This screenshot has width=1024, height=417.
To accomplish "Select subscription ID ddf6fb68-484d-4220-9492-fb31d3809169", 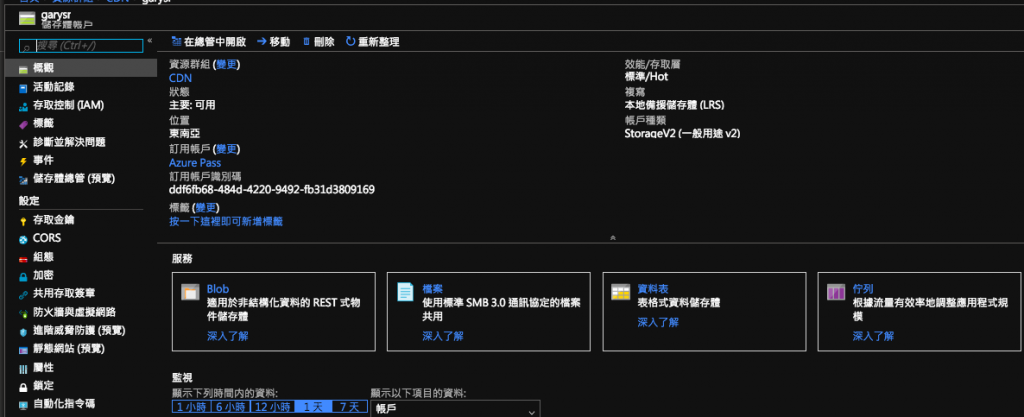I will click(x=272, y=190).
